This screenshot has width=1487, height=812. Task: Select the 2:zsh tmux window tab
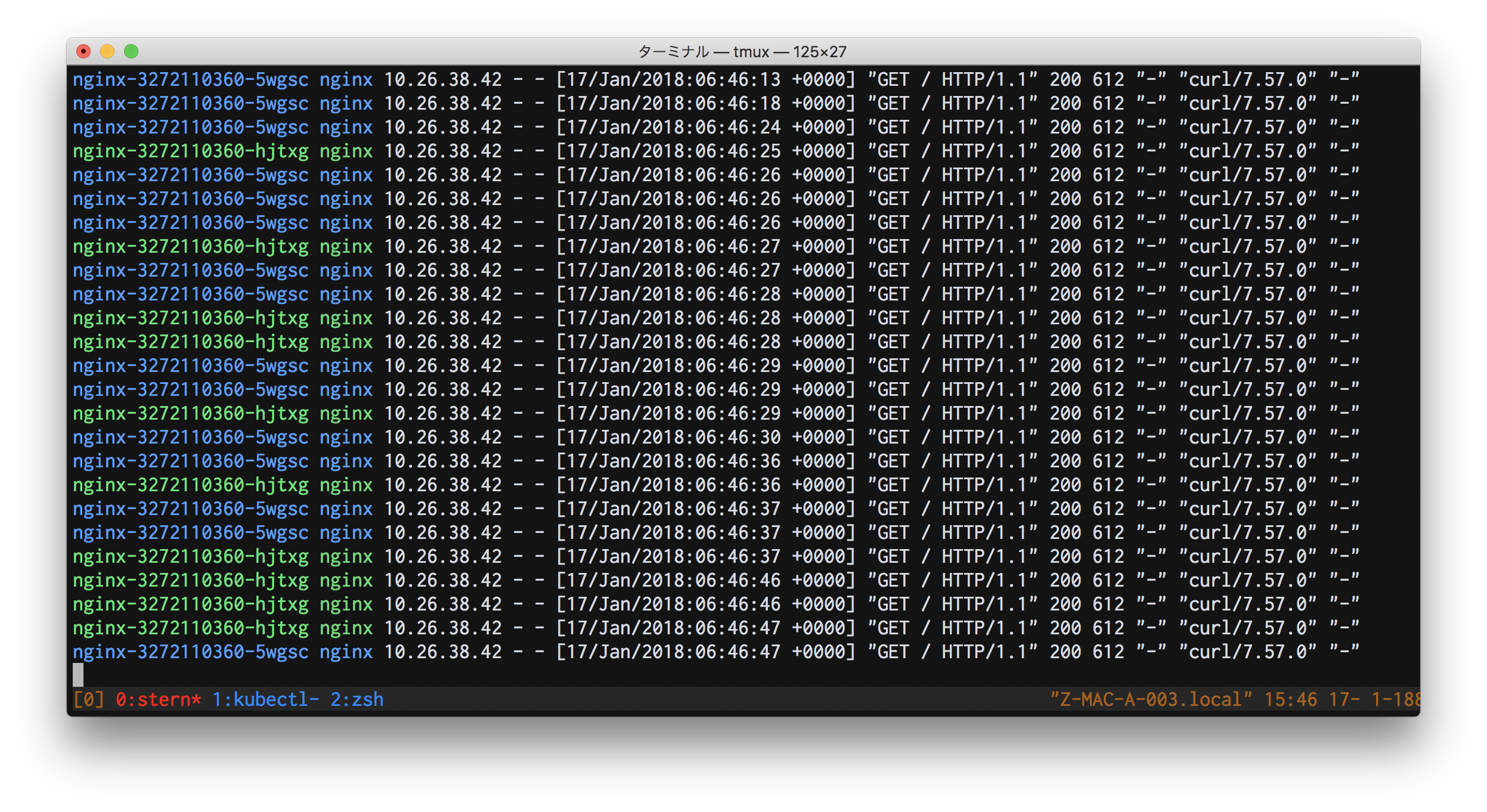[x=357, y=699]
